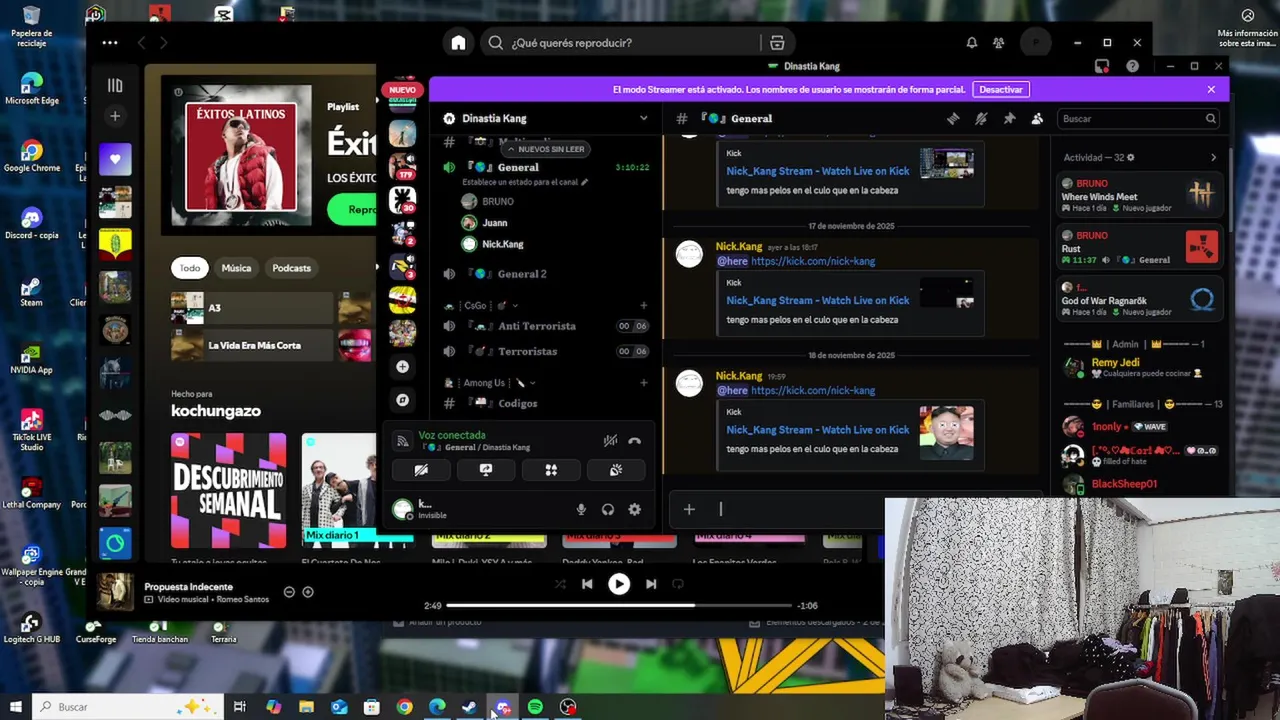Open Dinastia Kang server dropdown menu
The width and height of the screenshot is (1280, 720).
point(643,118)
